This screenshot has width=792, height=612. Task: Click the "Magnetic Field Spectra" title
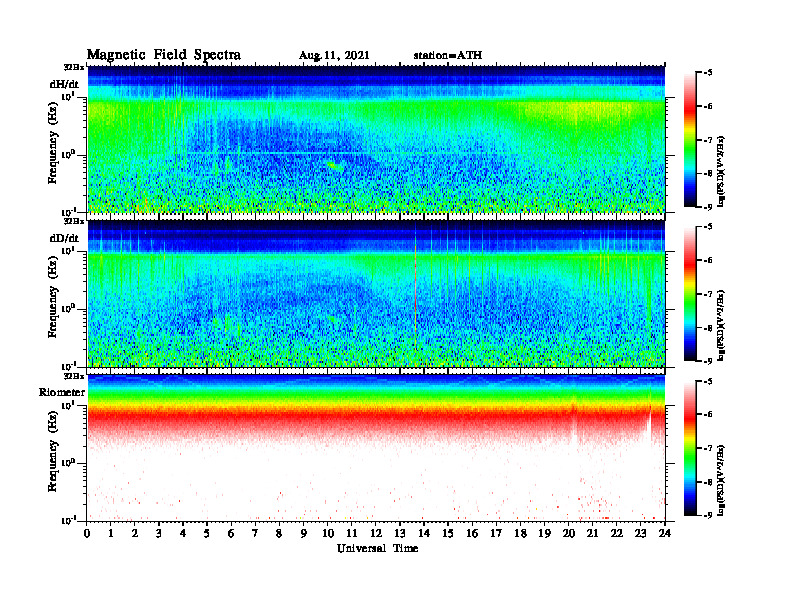click(164, 55)
